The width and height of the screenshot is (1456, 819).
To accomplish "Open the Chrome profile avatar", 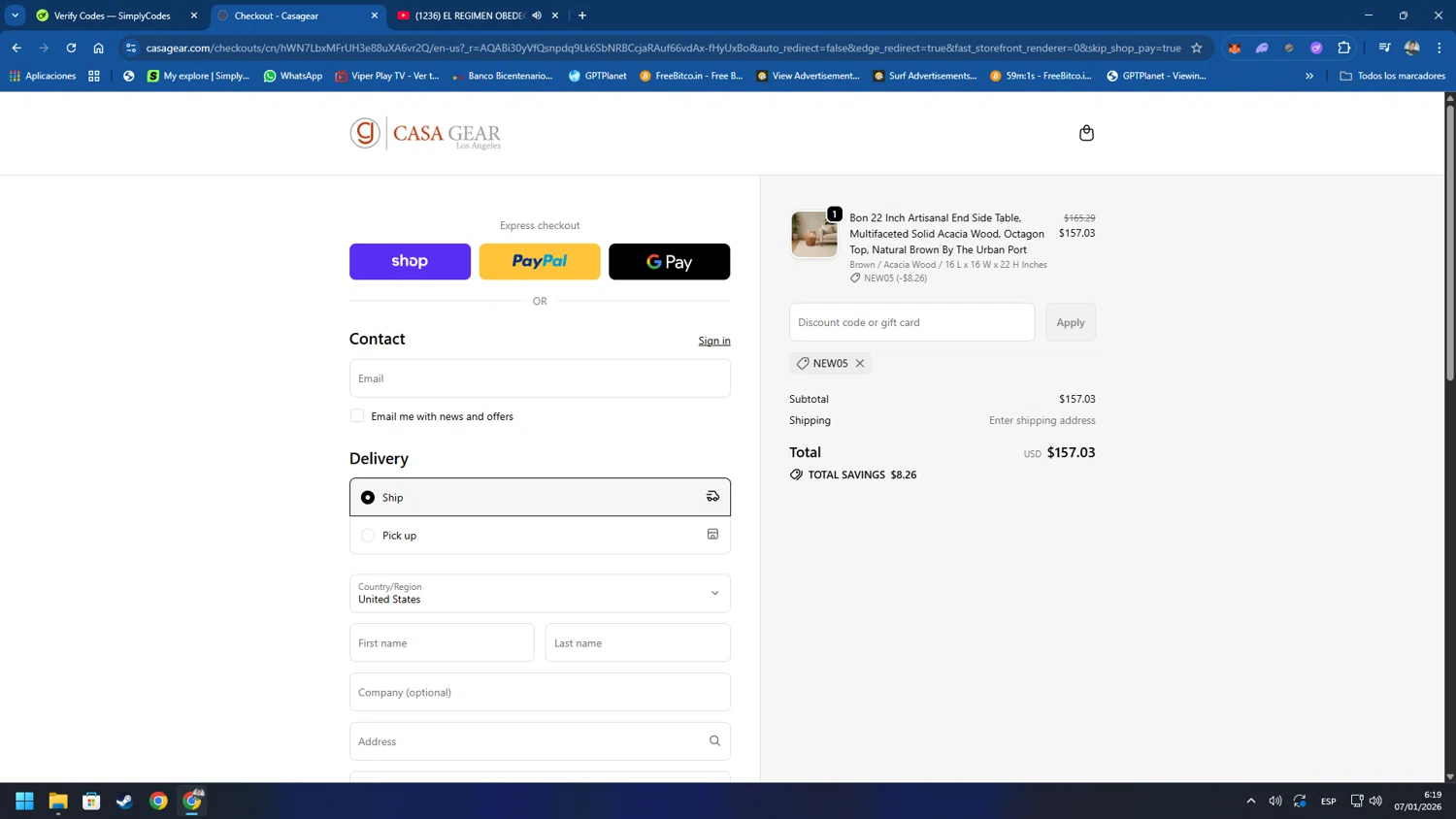I will coord(1412,48).
